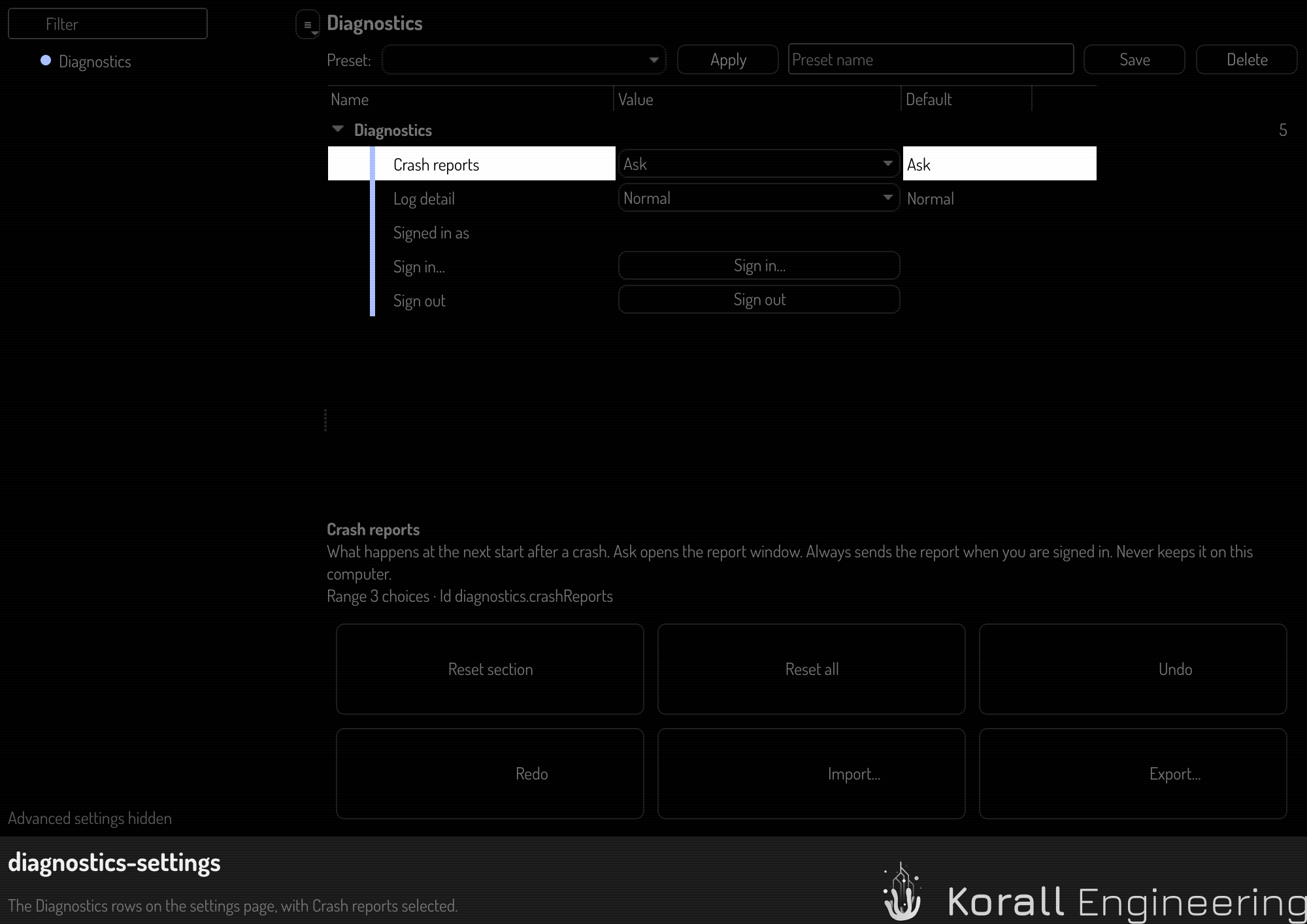This screenshot has width=1307, height=924.
Task: Select the Diagnostics entry in the sidebar
Action: (x=95, y=61)
